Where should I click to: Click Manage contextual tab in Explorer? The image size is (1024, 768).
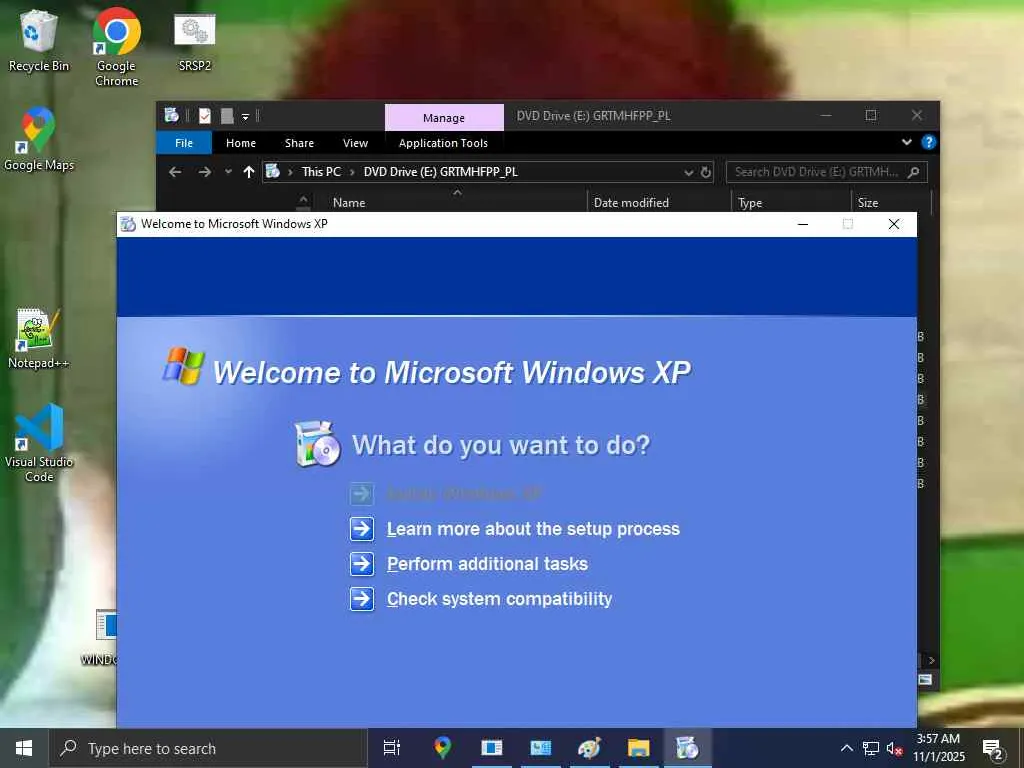[444, 118]
